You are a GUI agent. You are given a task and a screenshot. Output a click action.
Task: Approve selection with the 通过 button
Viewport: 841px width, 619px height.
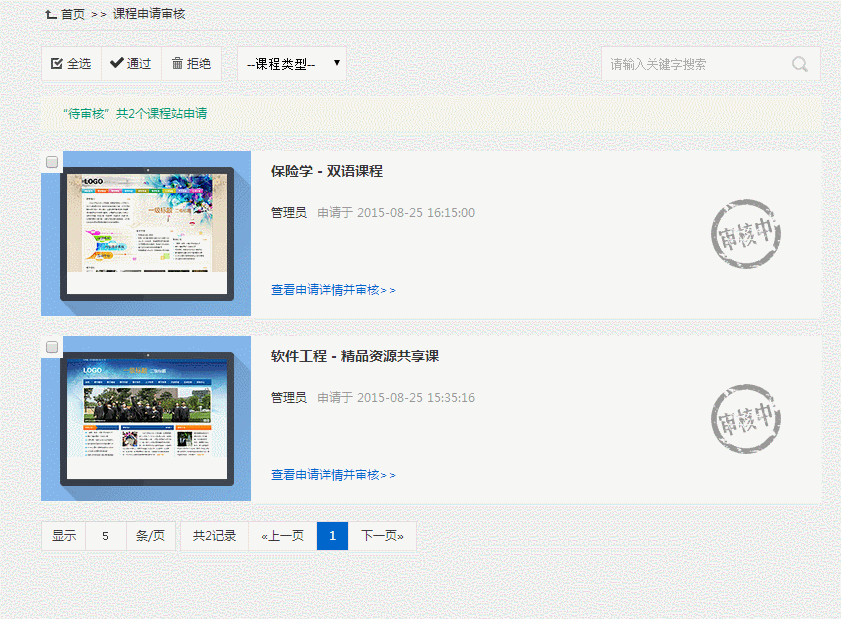(131, 64)
